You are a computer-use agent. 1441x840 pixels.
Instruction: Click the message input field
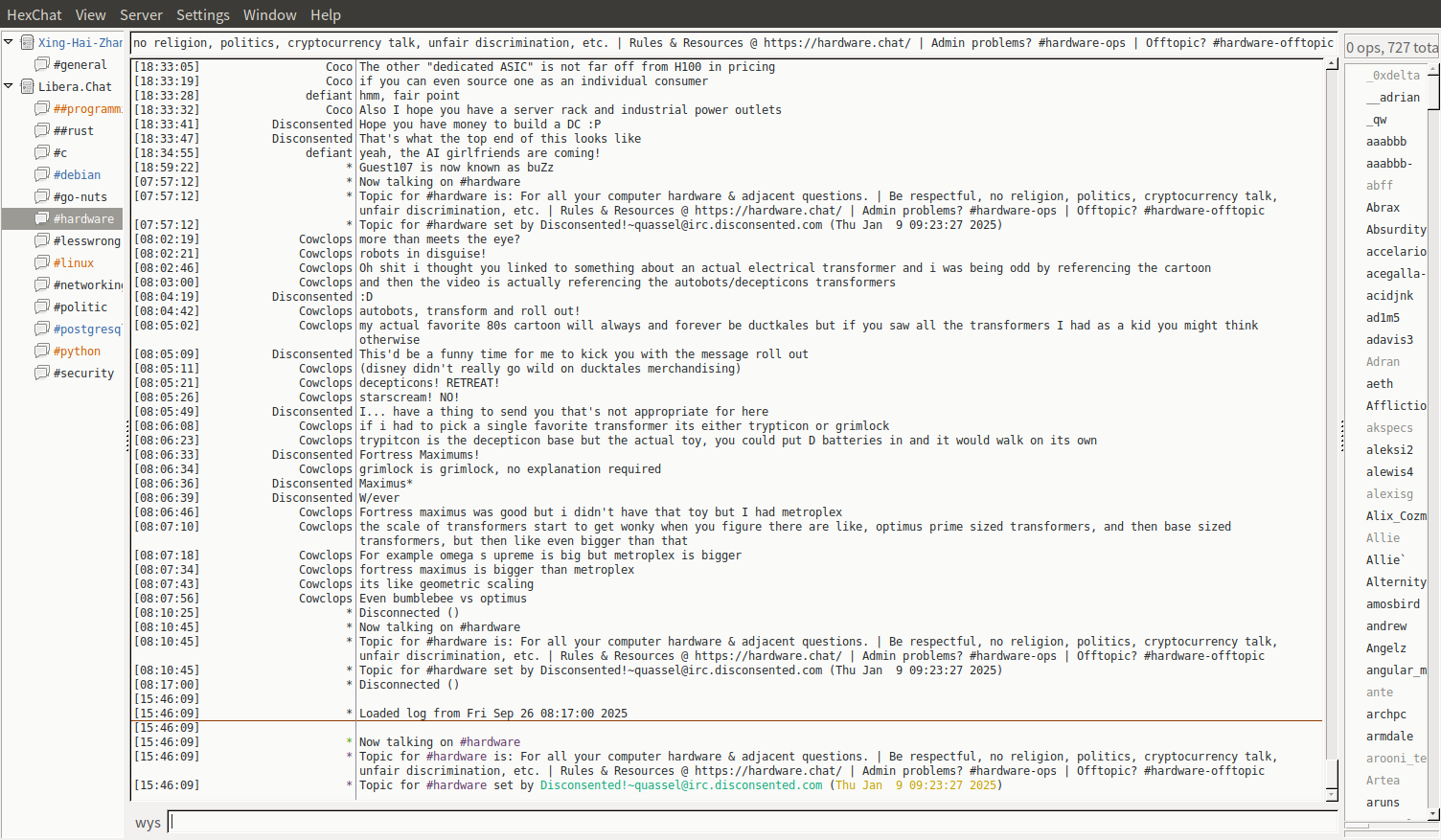pyautogui.click(x=752, y=822)
